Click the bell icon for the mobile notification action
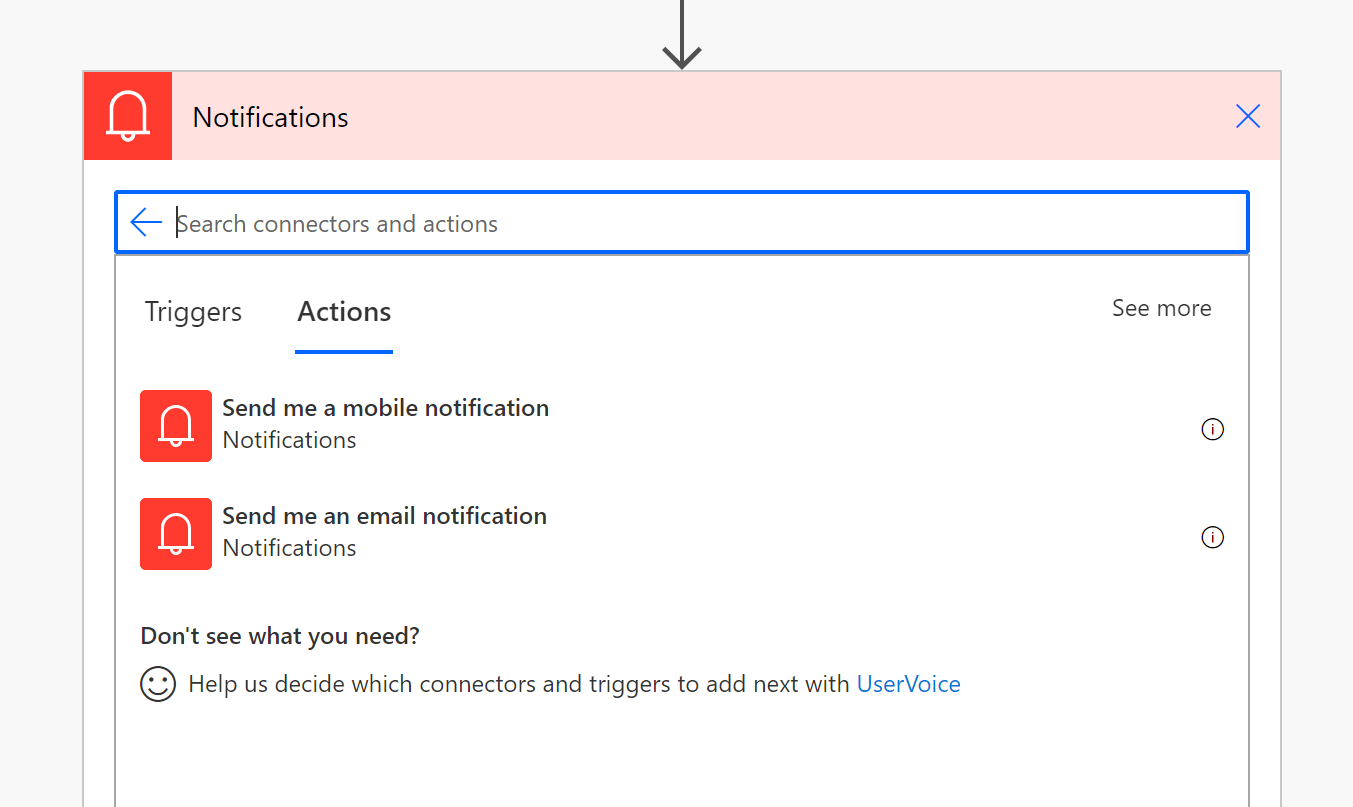This screenshot has width=1353, height=807. tap(176, 426)
